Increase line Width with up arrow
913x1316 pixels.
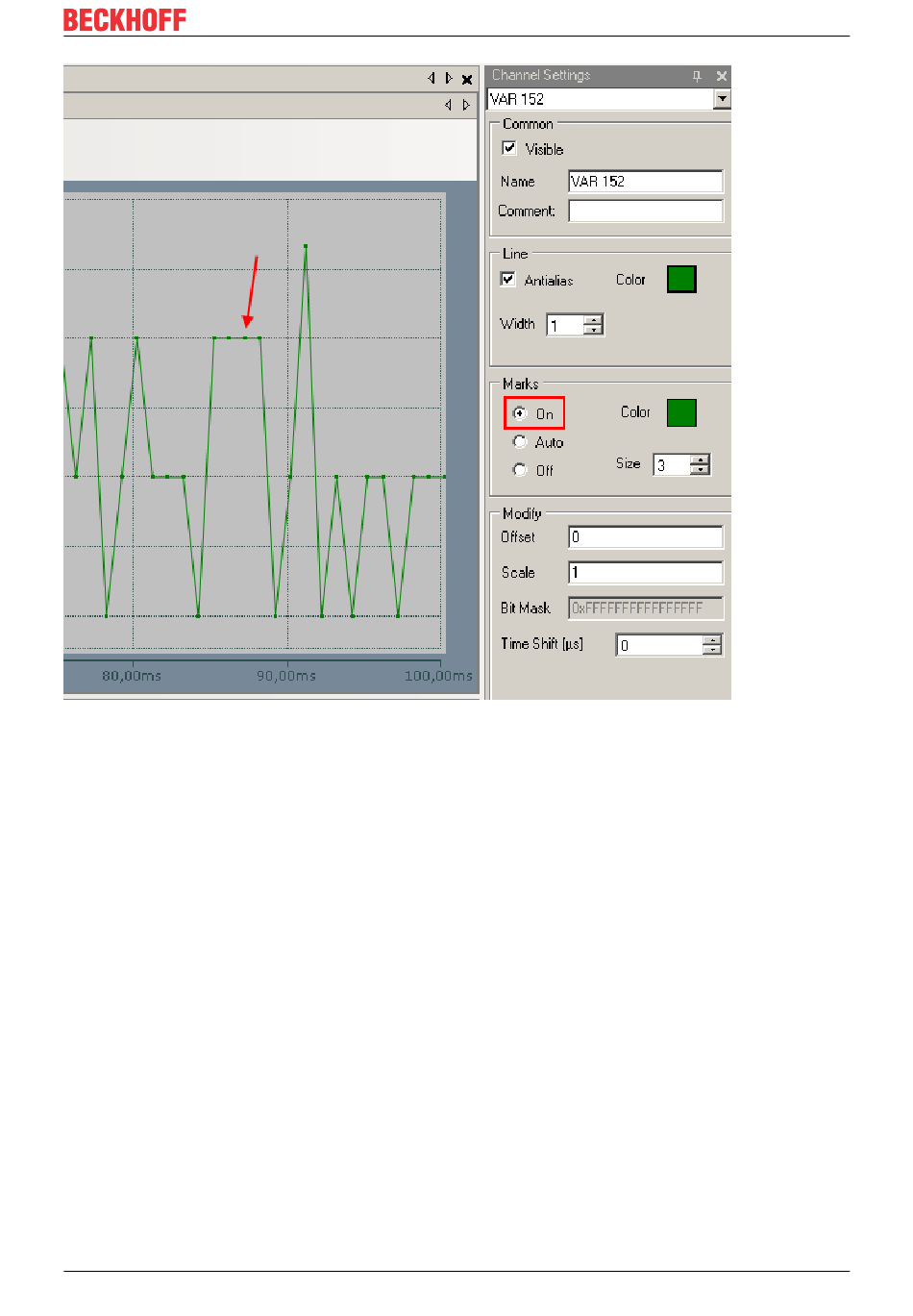click(x=594, y=319)
